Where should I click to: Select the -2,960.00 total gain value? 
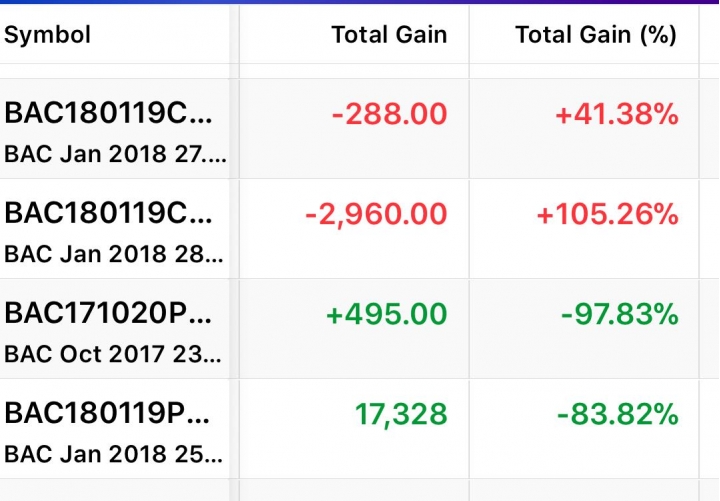click(x=376, y=214)
